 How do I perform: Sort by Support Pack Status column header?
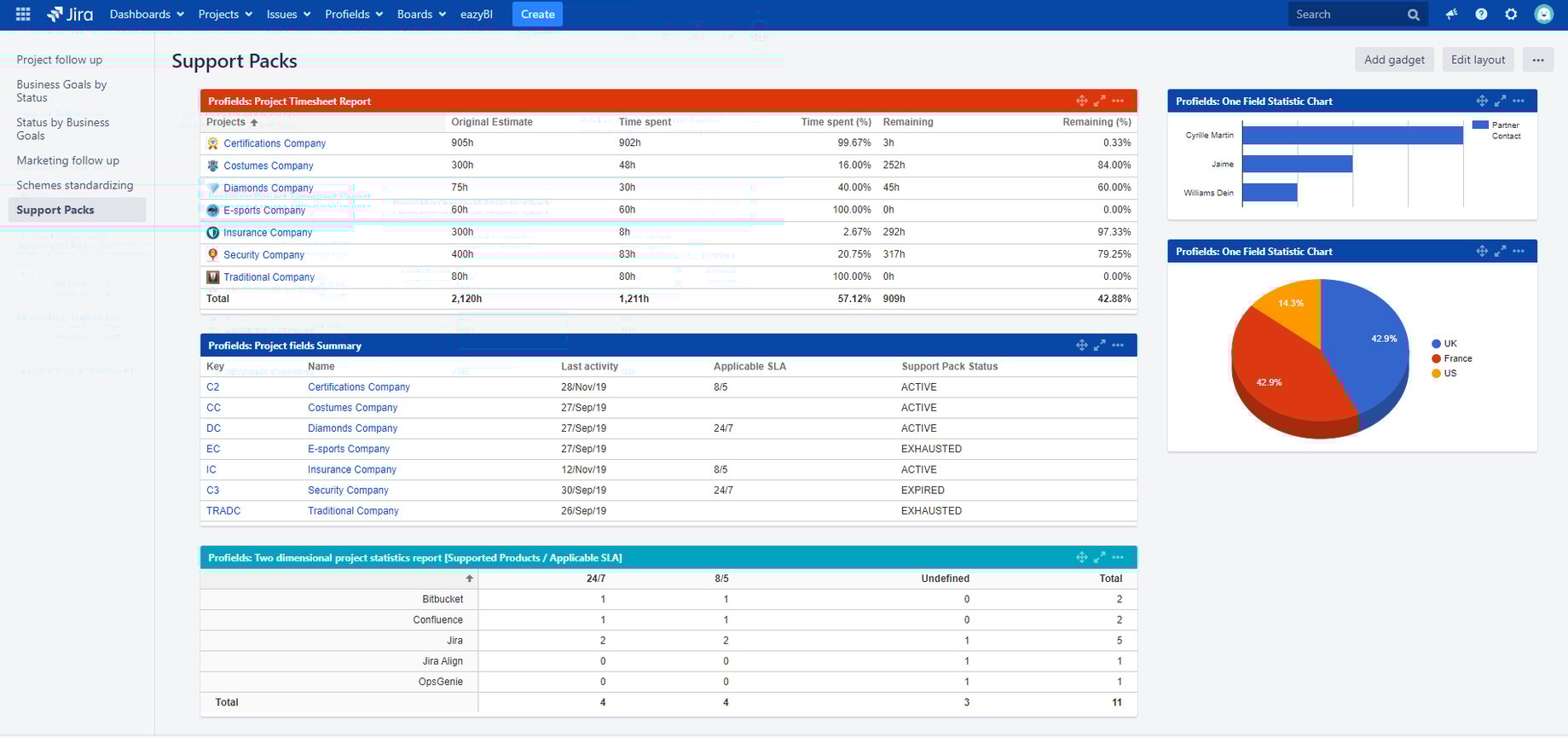tap(950, 366)
